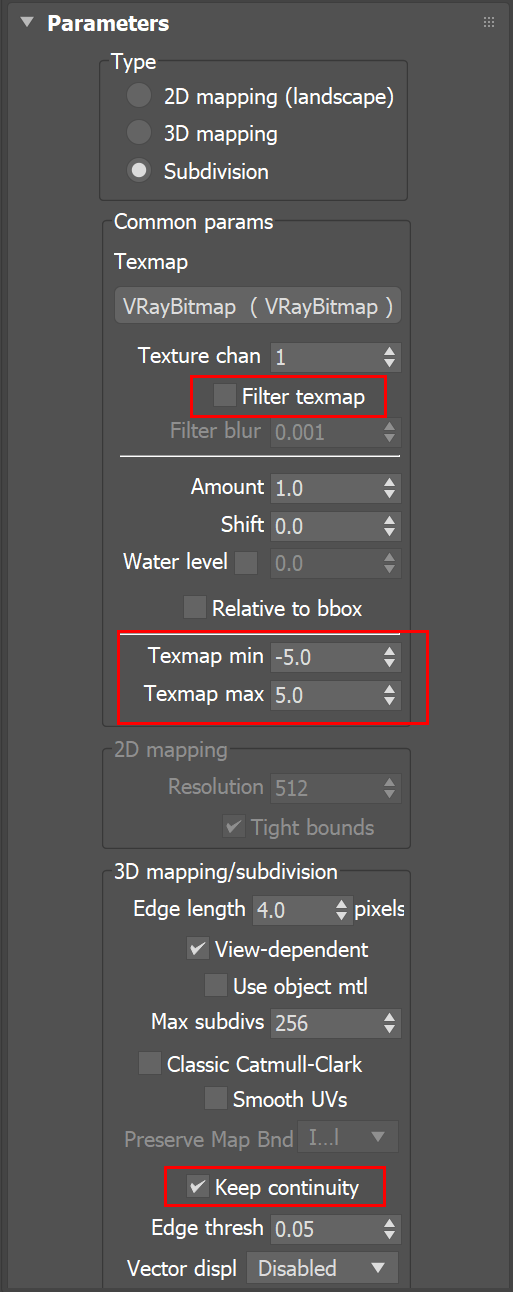Enable the Filter texmap checkbox

click(225, 396)
